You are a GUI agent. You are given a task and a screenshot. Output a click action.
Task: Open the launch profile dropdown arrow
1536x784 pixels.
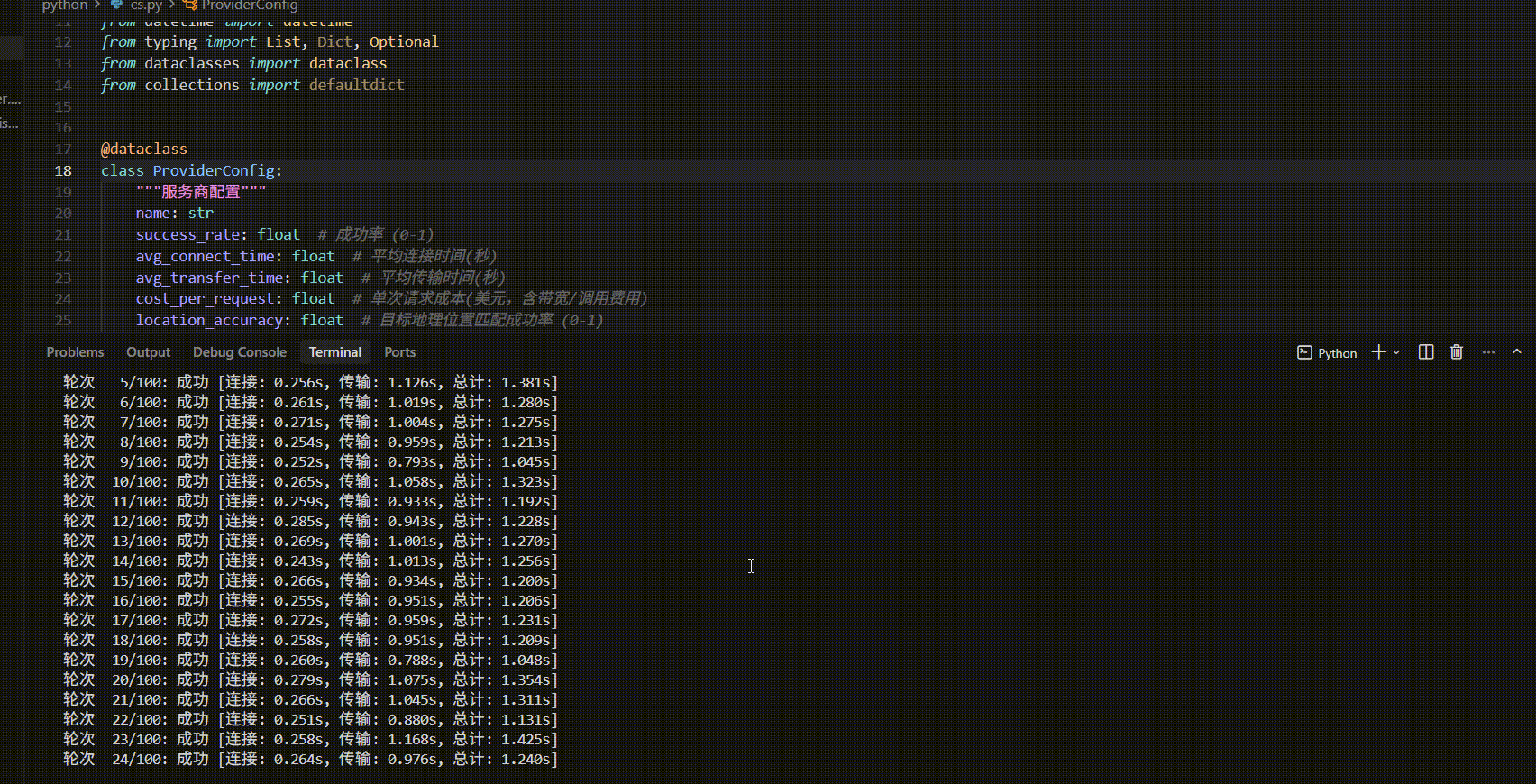point(1396,352)
